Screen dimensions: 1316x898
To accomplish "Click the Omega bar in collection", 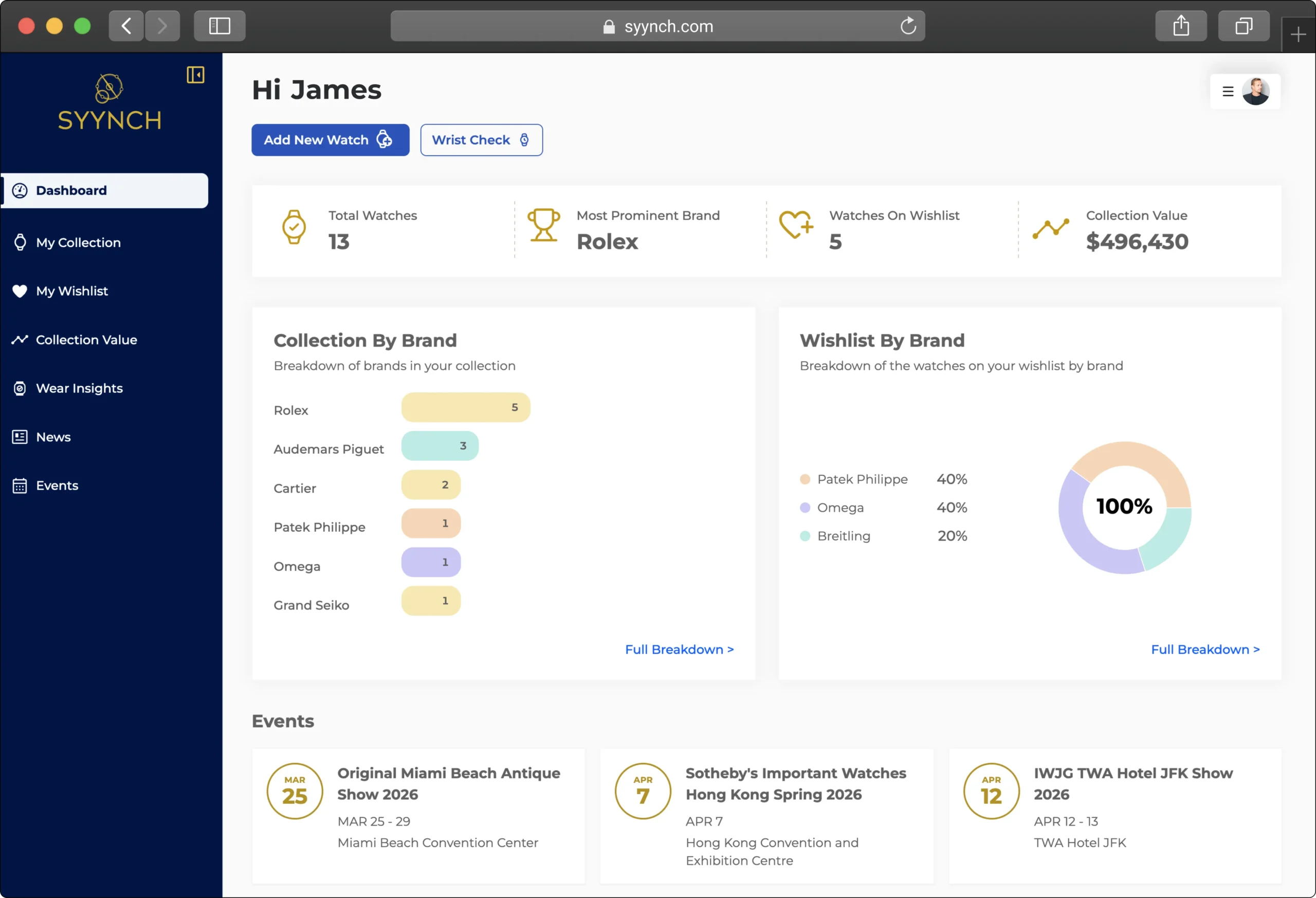I will [431, 563].
